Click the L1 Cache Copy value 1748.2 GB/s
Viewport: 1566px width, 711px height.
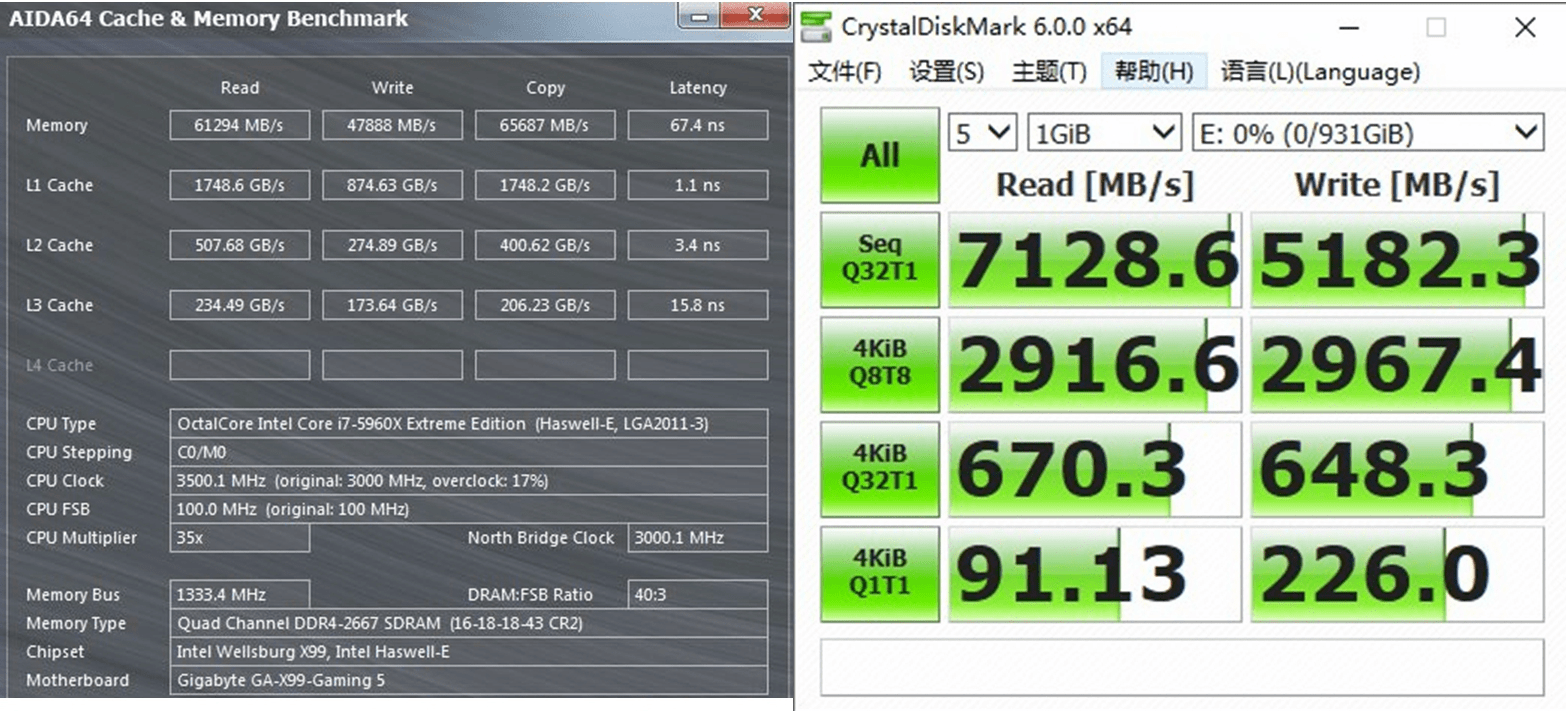tap(545, 185)
